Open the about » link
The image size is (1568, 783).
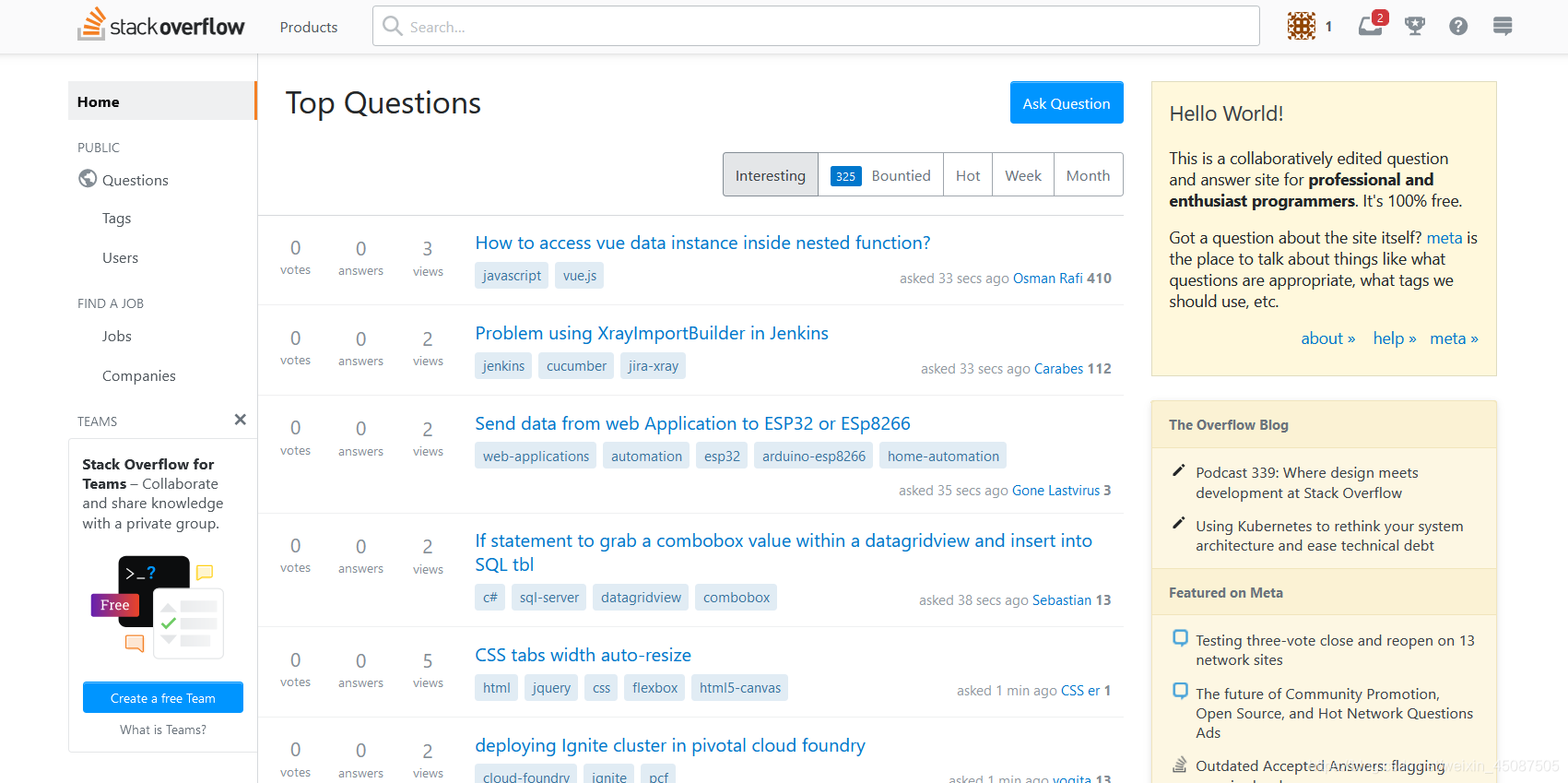1327,338
